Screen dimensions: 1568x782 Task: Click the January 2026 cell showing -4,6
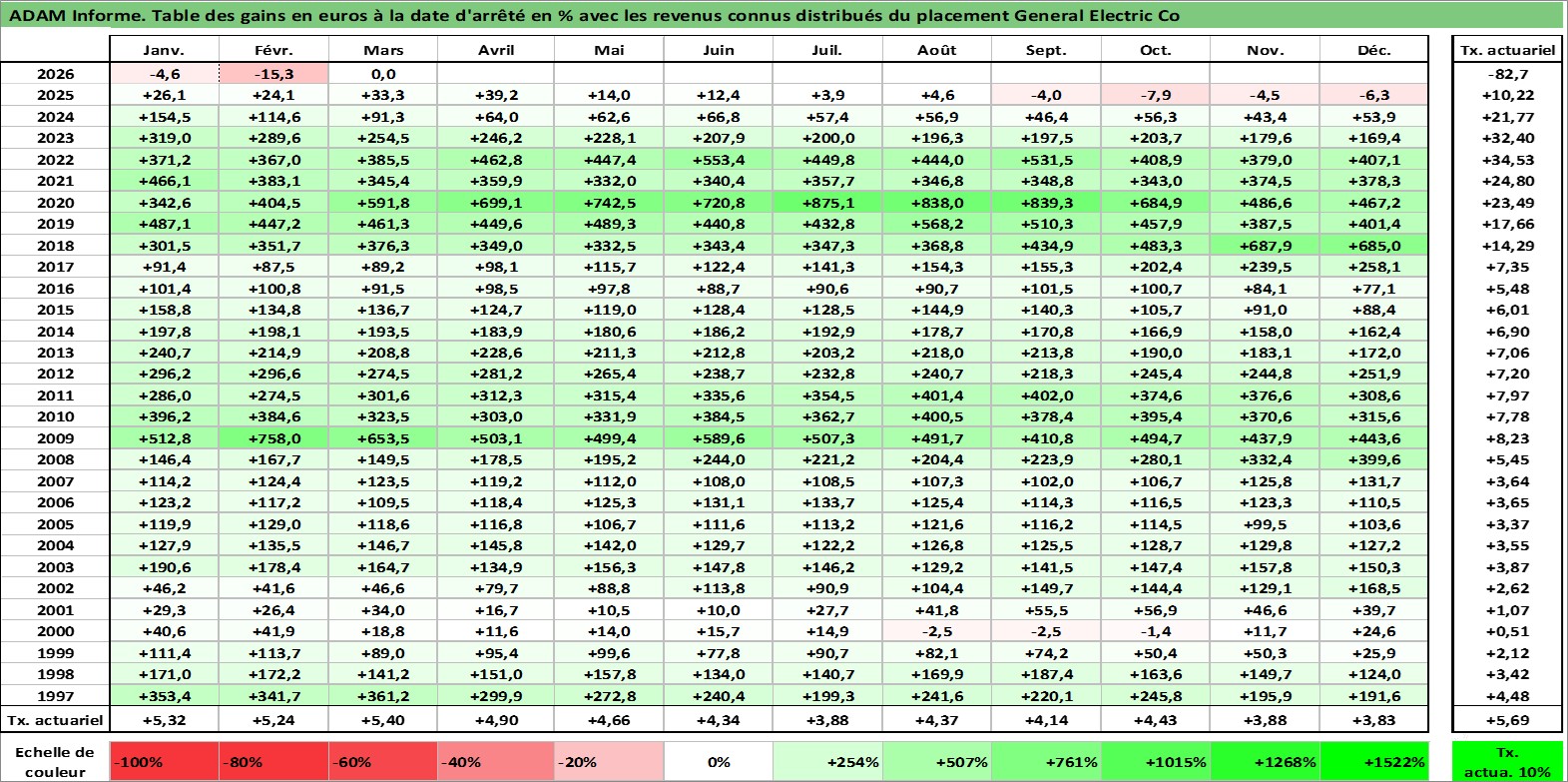coord(164,74)
